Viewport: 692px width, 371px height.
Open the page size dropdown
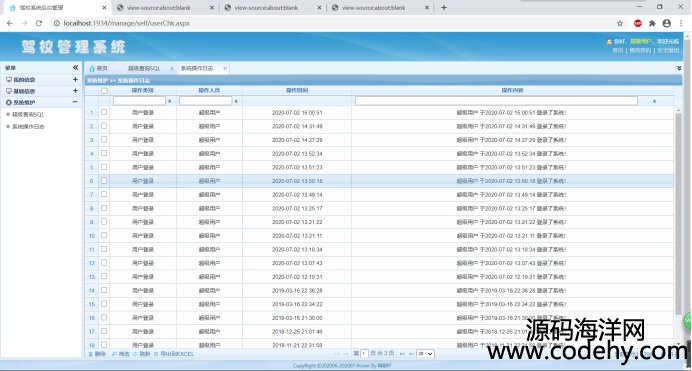coord(425,353)
